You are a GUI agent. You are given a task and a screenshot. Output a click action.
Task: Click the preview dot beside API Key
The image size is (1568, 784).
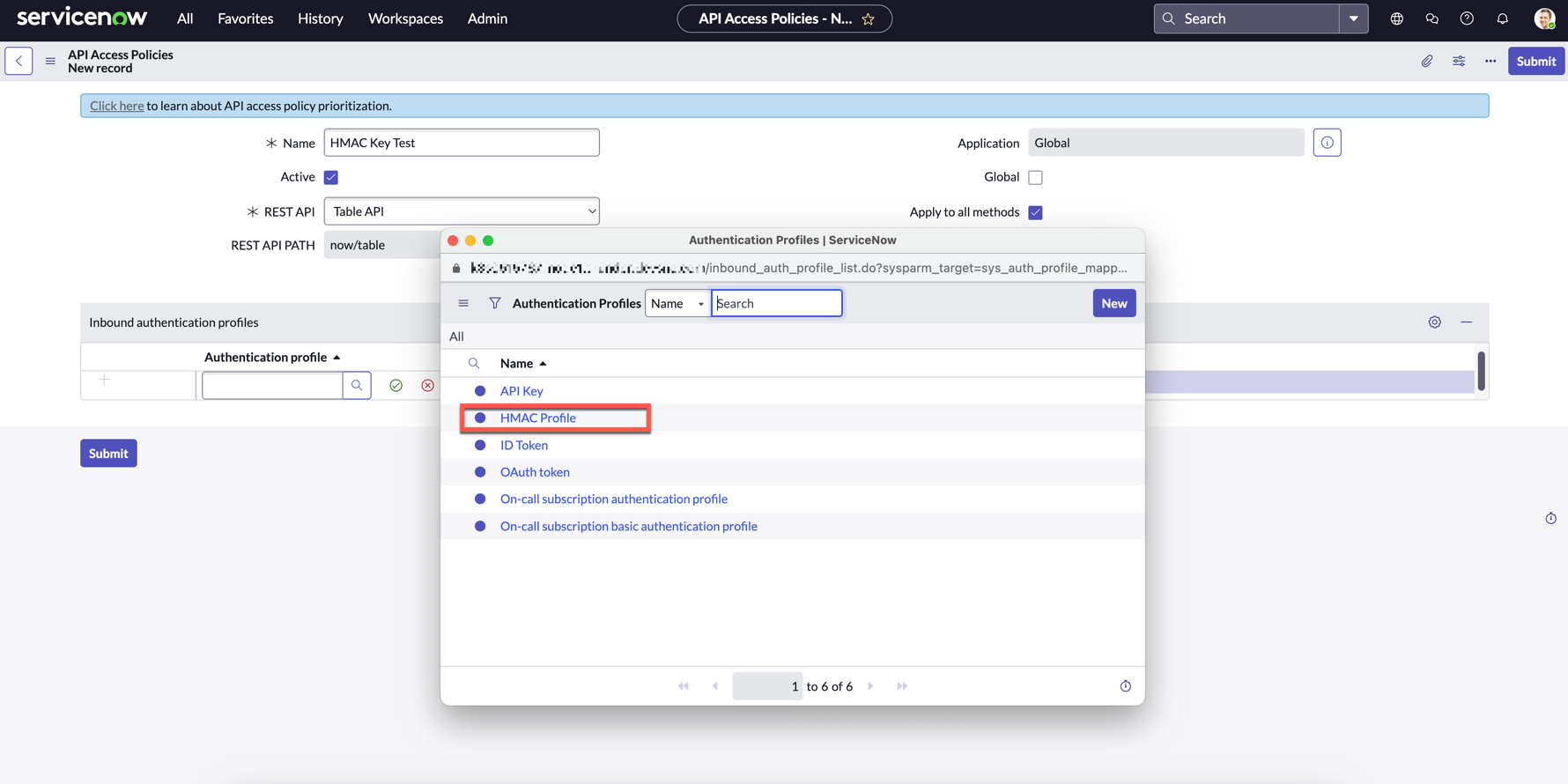click(480, 390)
